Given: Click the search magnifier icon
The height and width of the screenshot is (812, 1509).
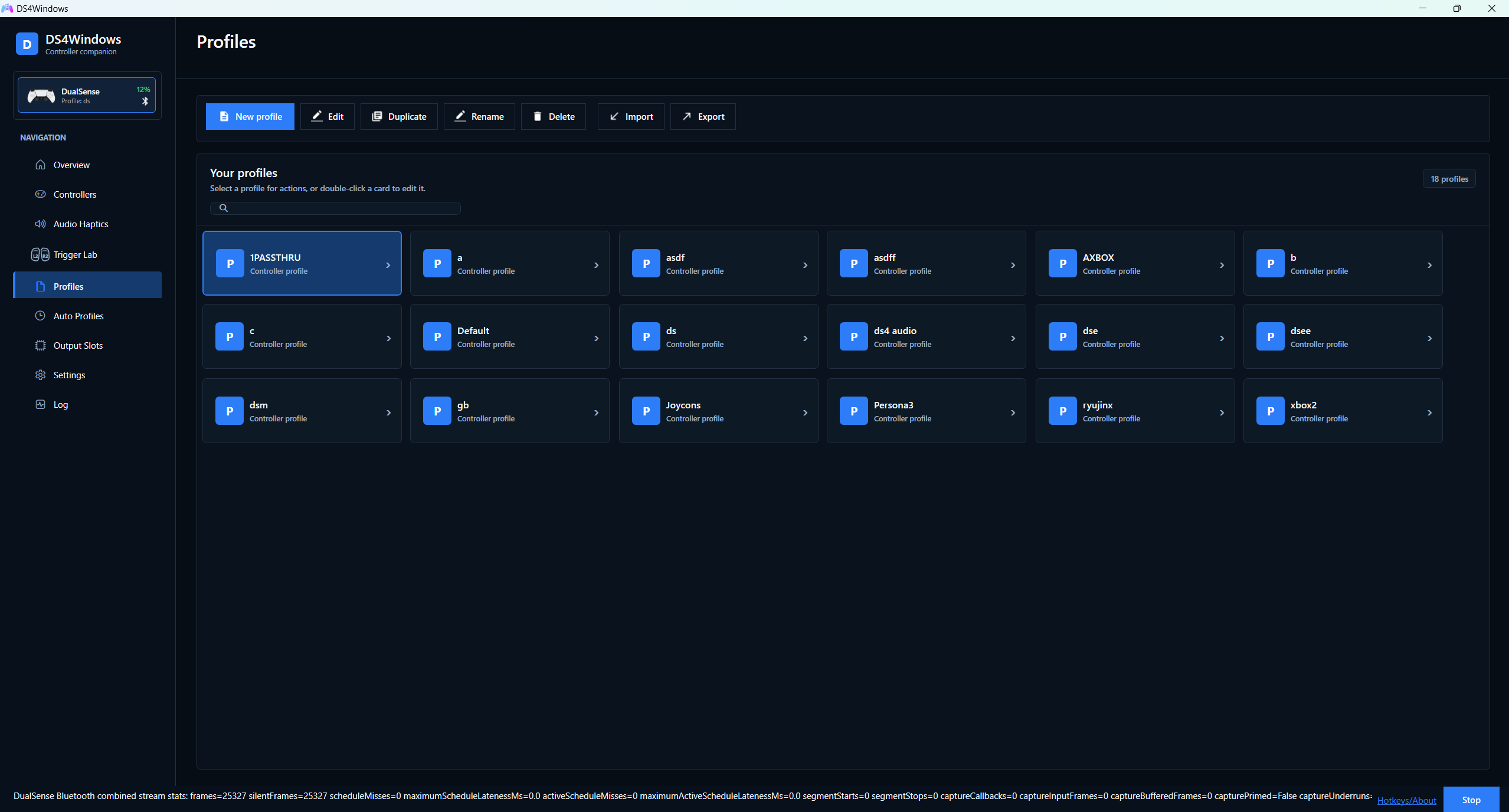Looking at the screenshot, I should 223,208.
